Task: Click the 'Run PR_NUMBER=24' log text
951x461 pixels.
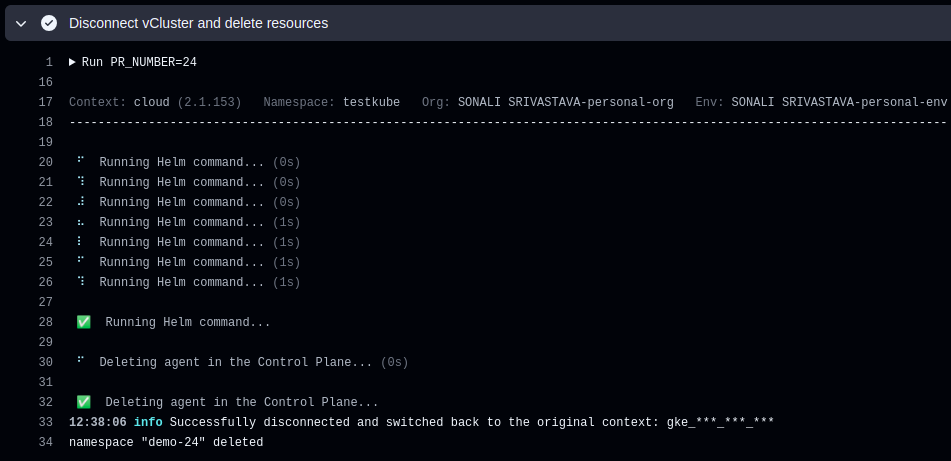Action: click(139, 62)
